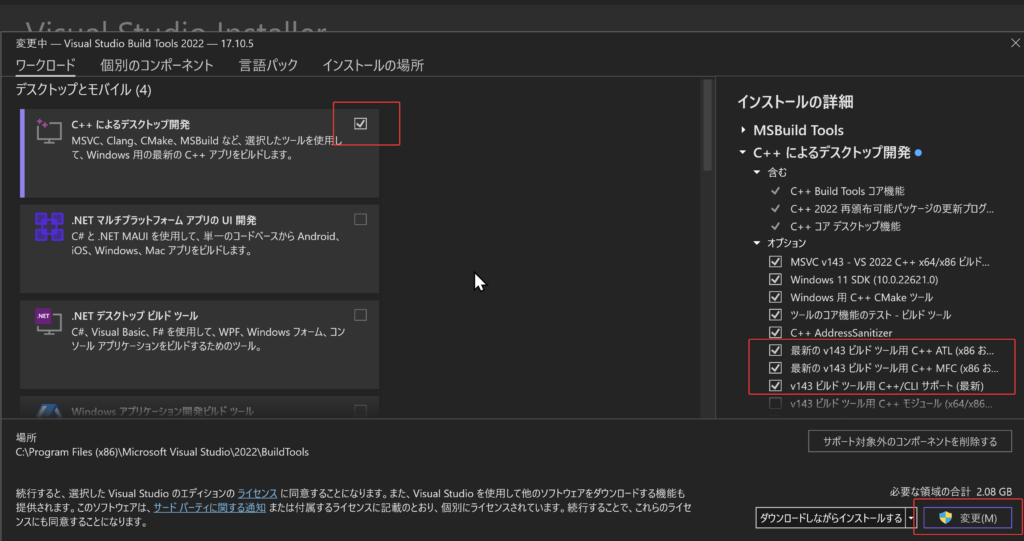The height and width of the screenshot is (541, 1024).
Task: Open the ダウンロードしながらインストールする dropdown arrow
Action: [x=911, y=518]
